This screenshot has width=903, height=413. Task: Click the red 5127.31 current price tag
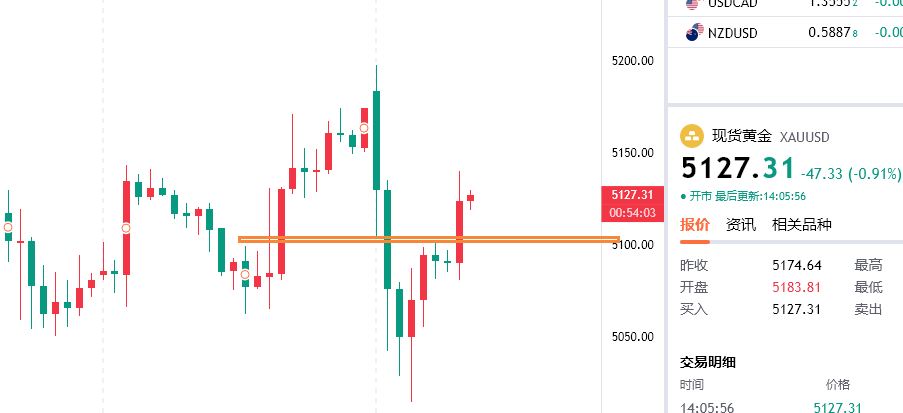pos(632,195)
